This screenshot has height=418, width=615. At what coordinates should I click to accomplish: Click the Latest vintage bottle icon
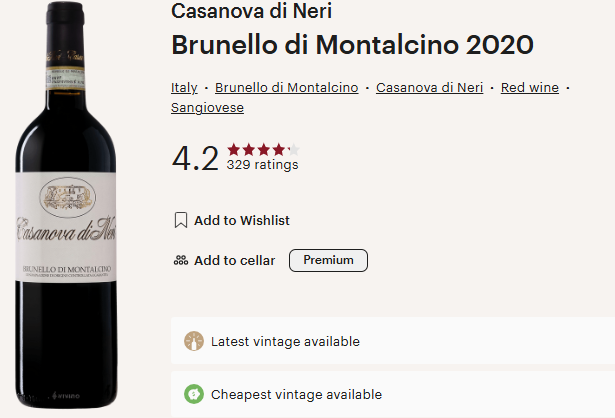point(194,342)
